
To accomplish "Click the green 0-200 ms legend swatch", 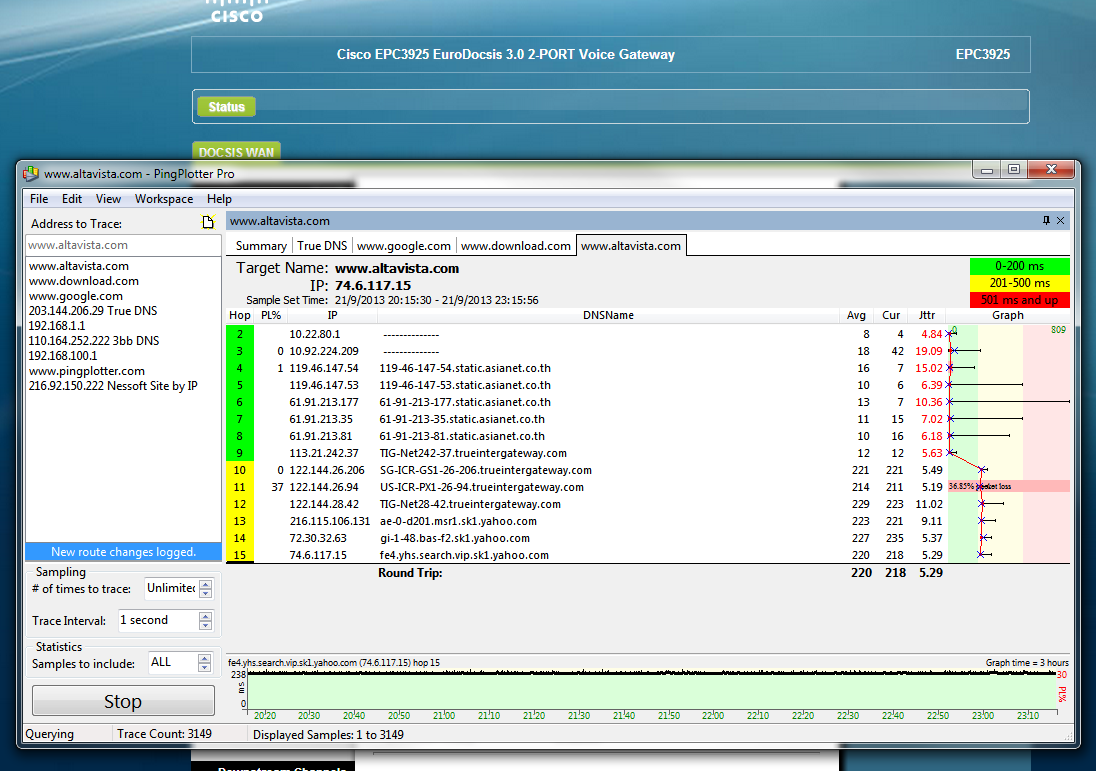I will click(x=1019, y=266).
